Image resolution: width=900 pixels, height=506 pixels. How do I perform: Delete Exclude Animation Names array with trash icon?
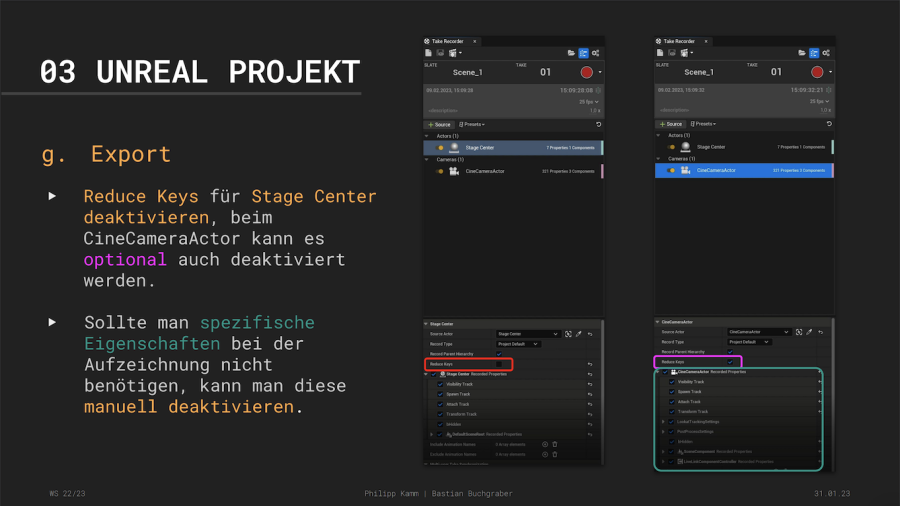pos(554,453)
